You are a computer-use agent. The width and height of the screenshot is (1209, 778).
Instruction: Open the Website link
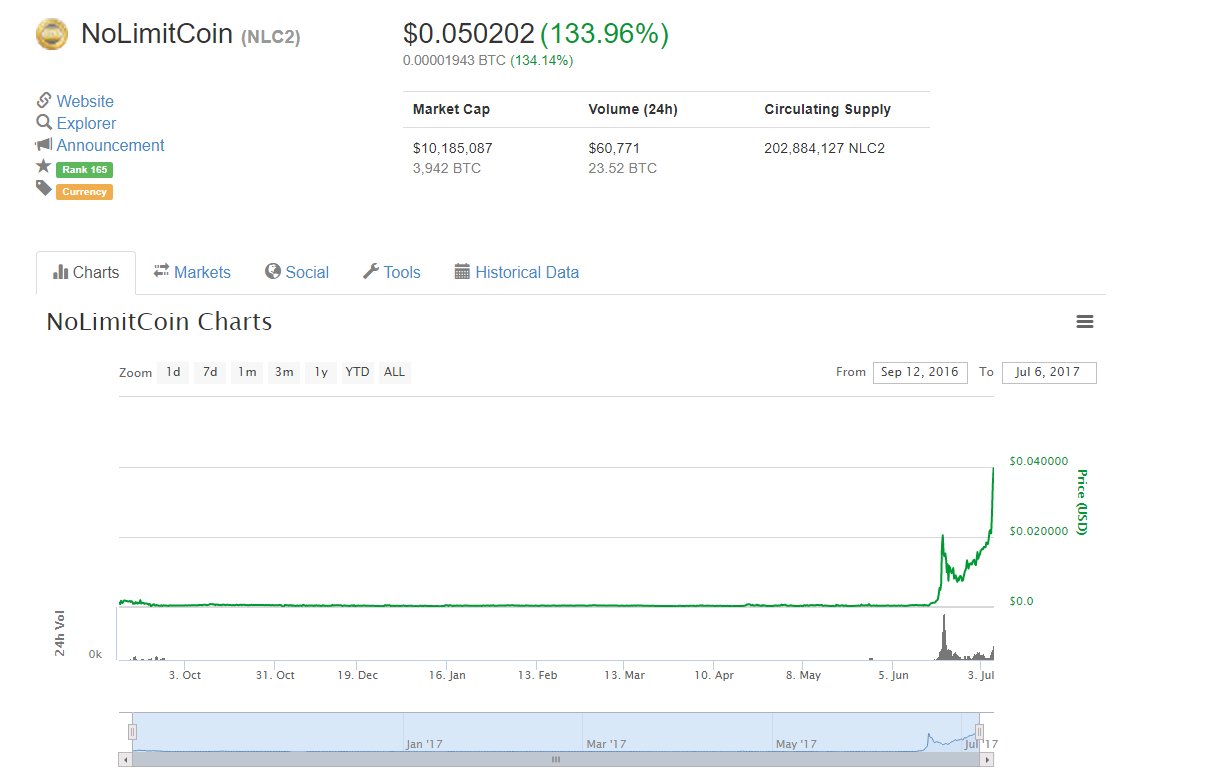[x=85, y=101]
